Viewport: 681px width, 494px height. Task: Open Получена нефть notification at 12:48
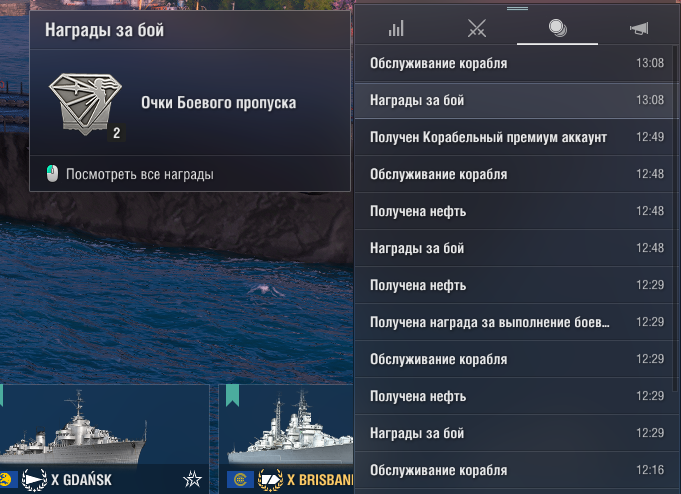[515, 211]
